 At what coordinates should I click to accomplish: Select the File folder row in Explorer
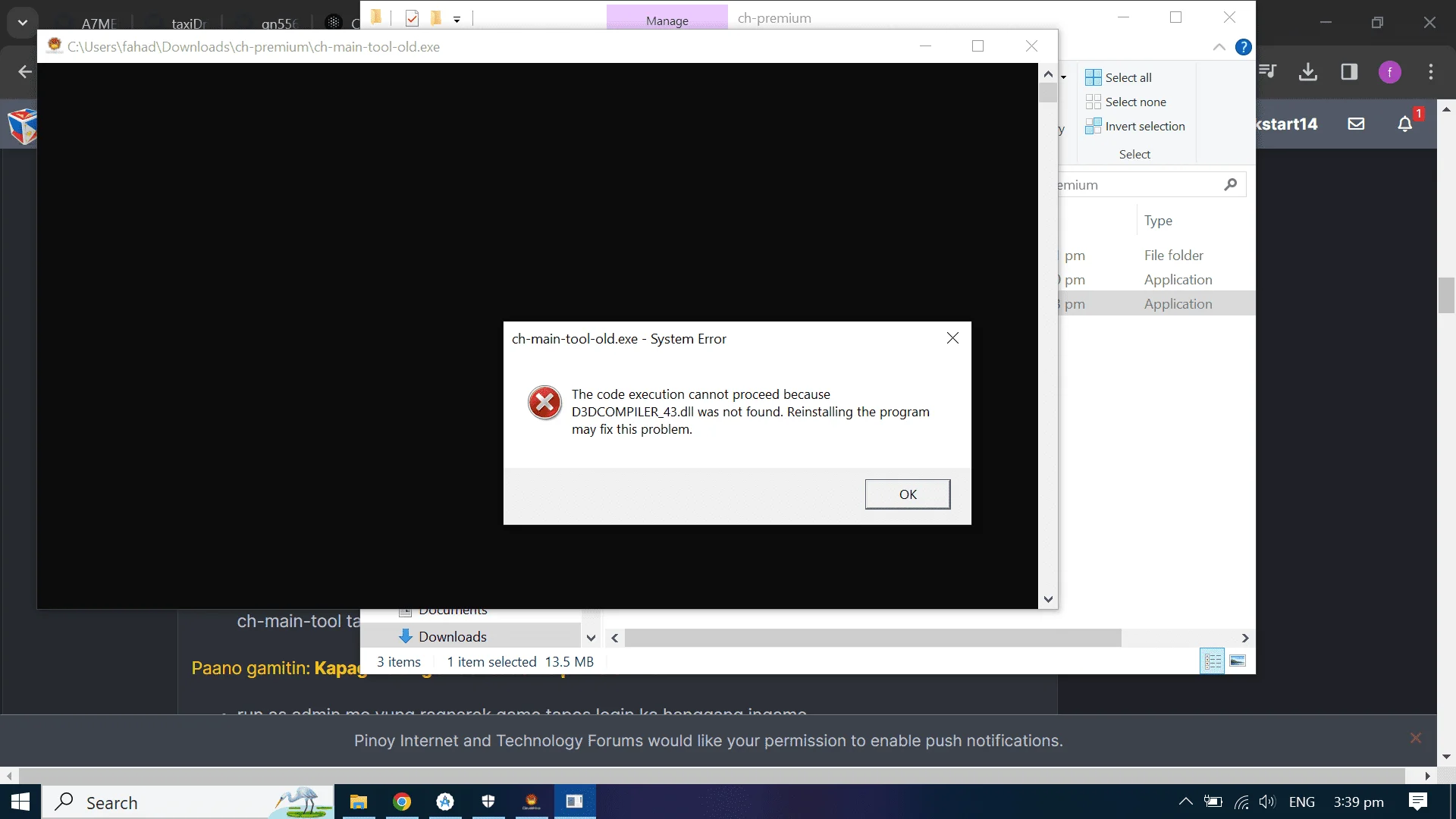click(x=1156, y=256)
